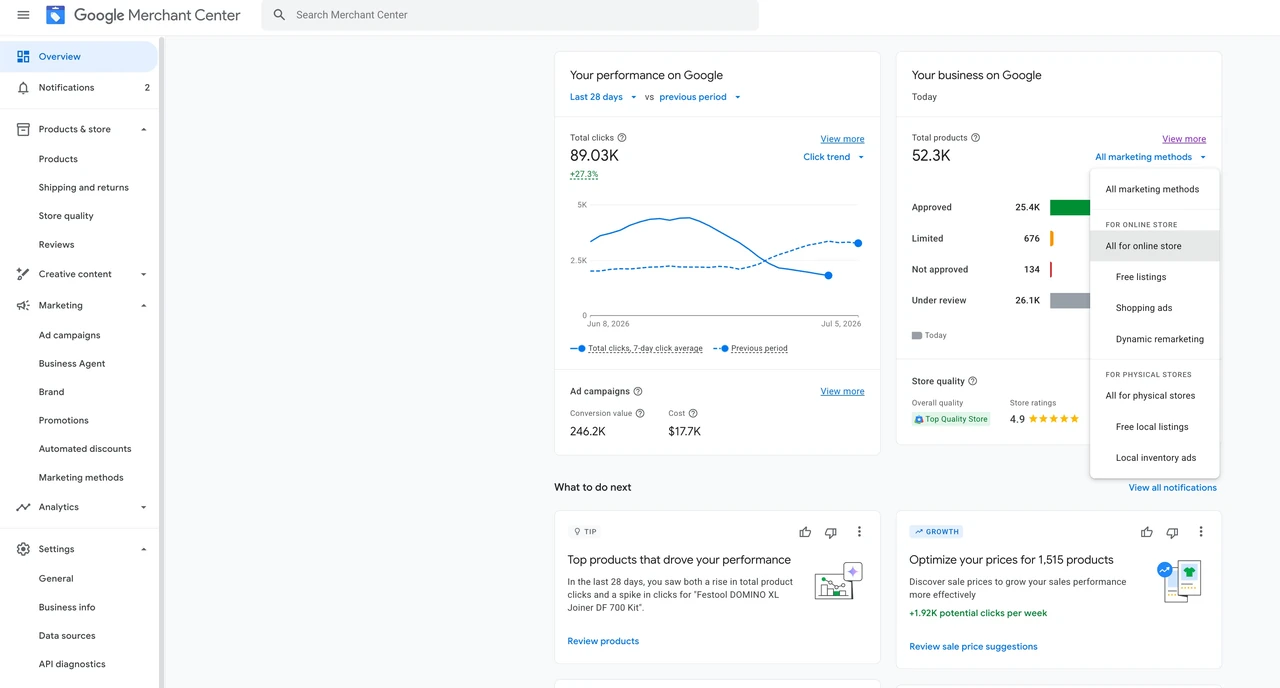The width and height of the screenshot is (1280, 688).
Task: Collapse the Products & store section
Action: coord(143,129)
